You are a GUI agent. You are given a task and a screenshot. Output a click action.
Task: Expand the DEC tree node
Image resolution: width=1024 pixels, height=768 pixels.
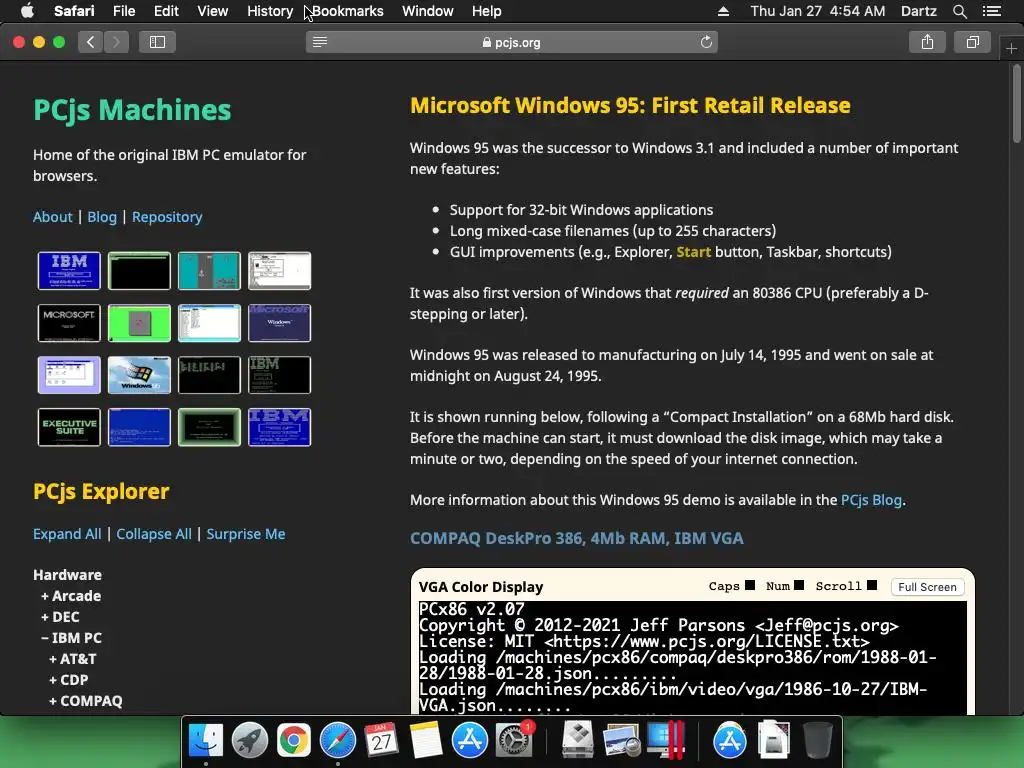tap(60, 616)
